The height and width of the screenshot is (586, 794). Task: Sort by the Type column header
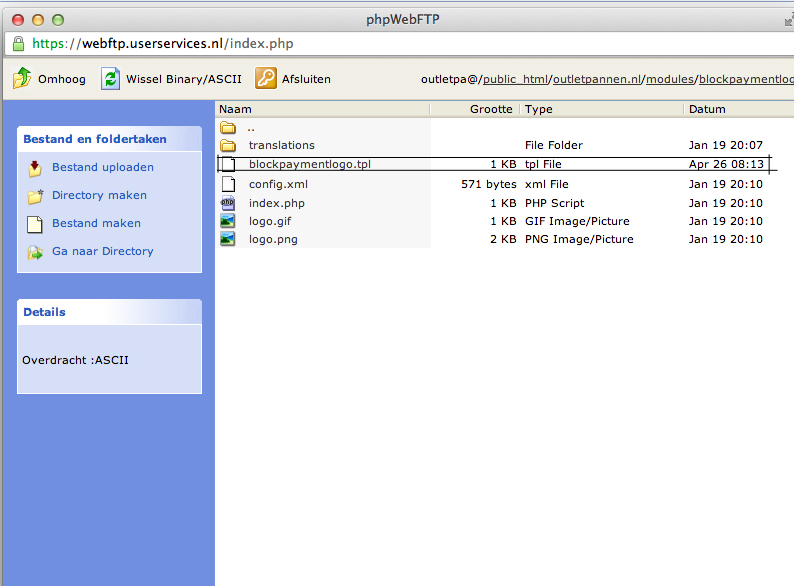pyautogui.click(x=538, y=109)
